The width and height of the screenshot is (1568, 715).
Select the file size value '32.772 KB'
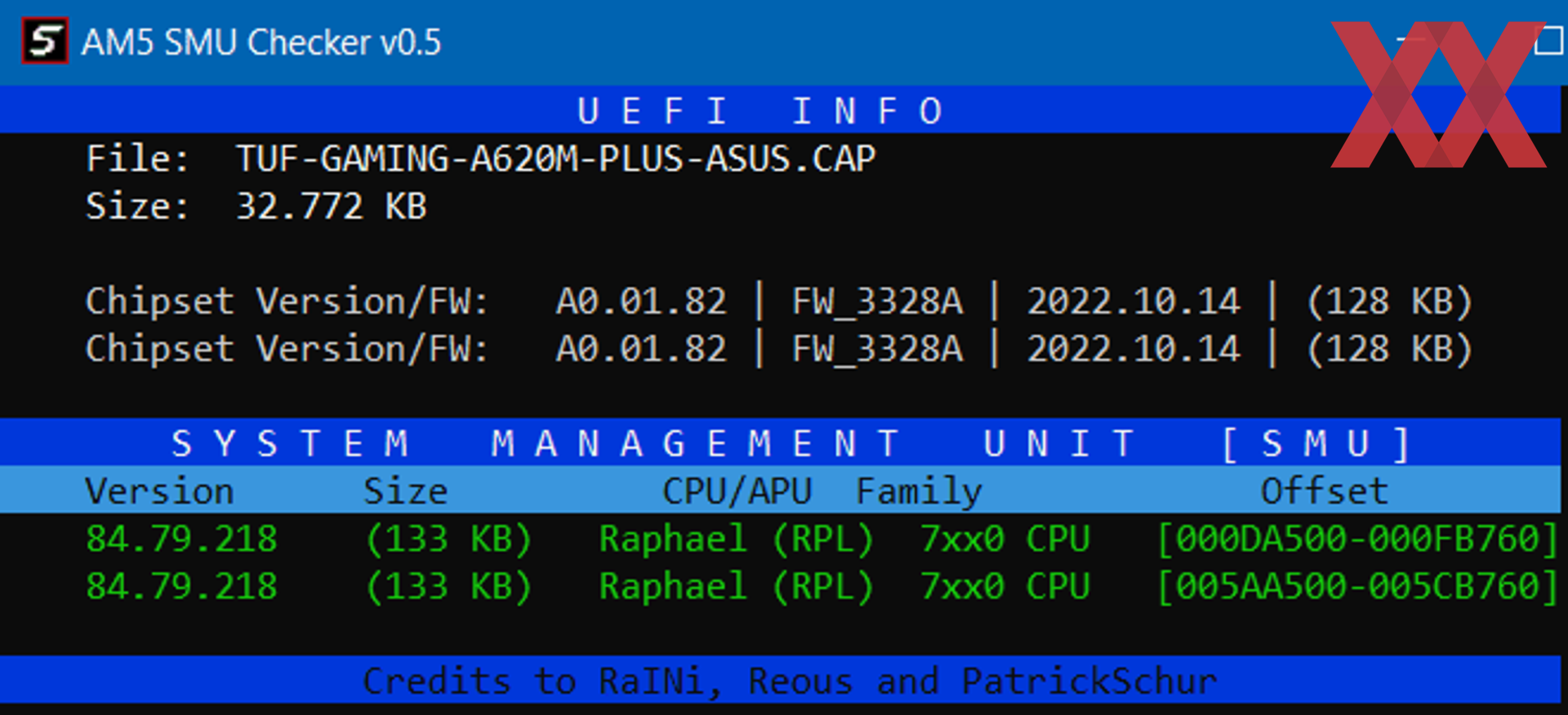pyautogui.click(x=331, y=205)
